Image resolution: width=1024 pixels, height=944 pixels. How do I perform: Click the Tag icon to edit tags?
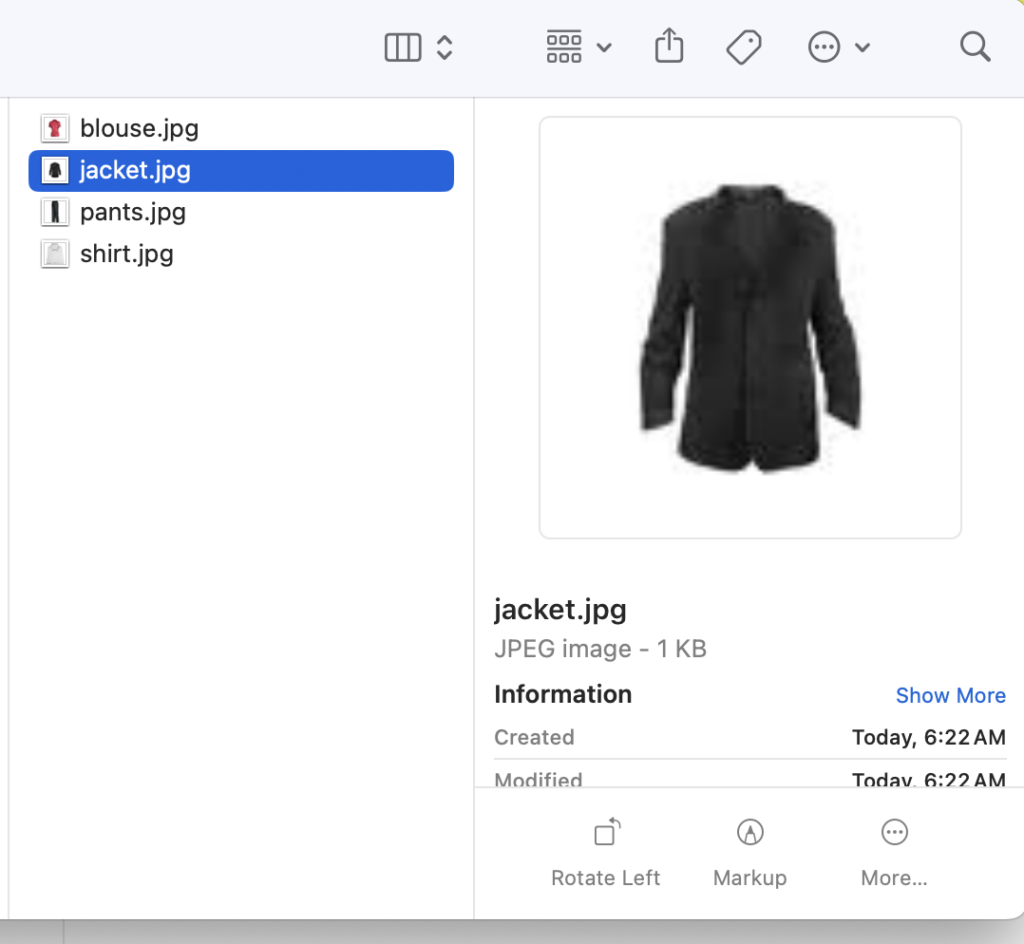(x=744, y=47)
